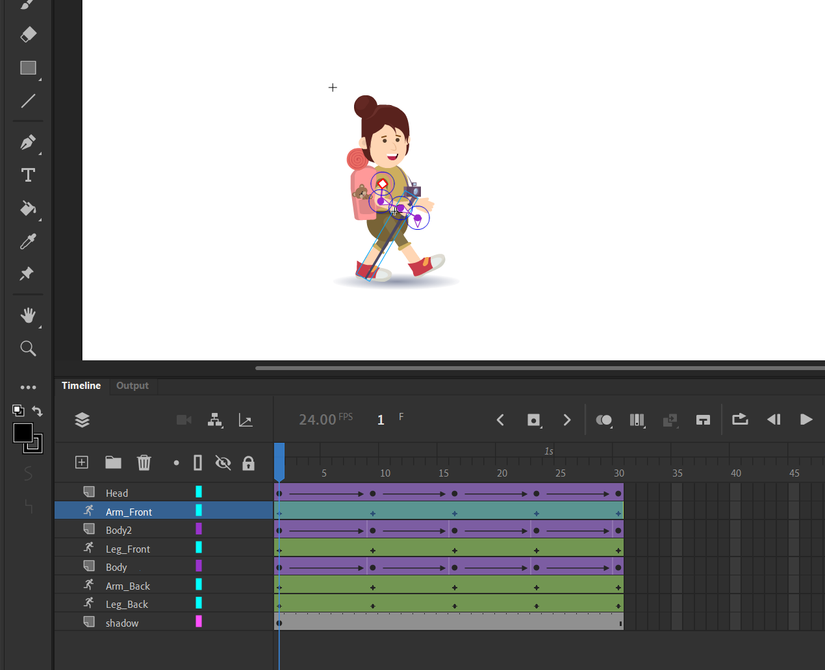This screenshot has height=670, width=825.
Task: Enable Onion Skin mode
Action: 604,420
